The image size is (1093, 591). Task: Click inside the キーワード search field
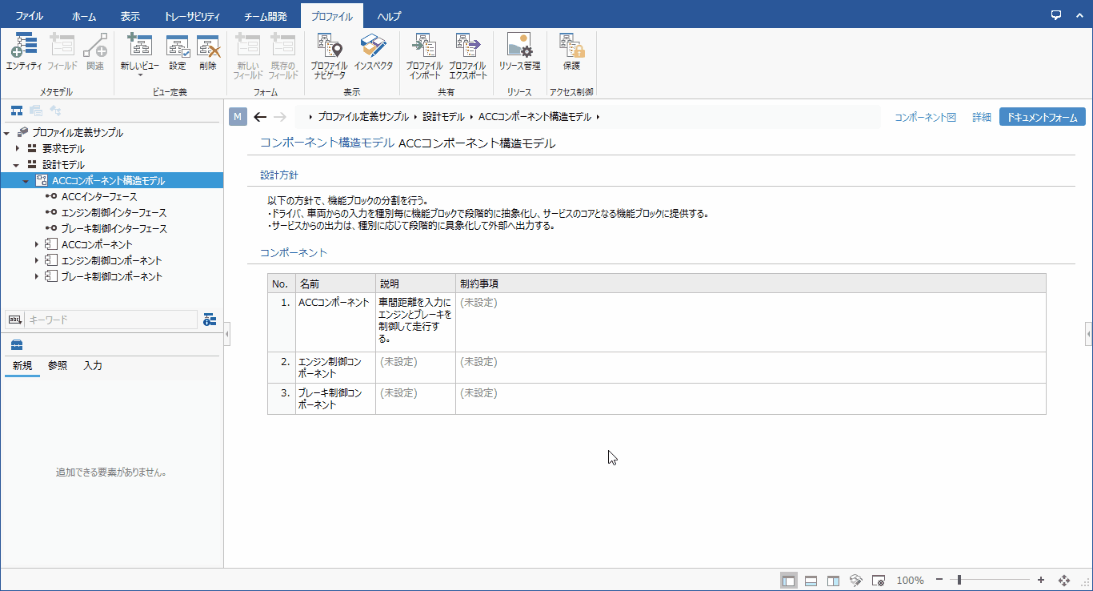[110, 320]
